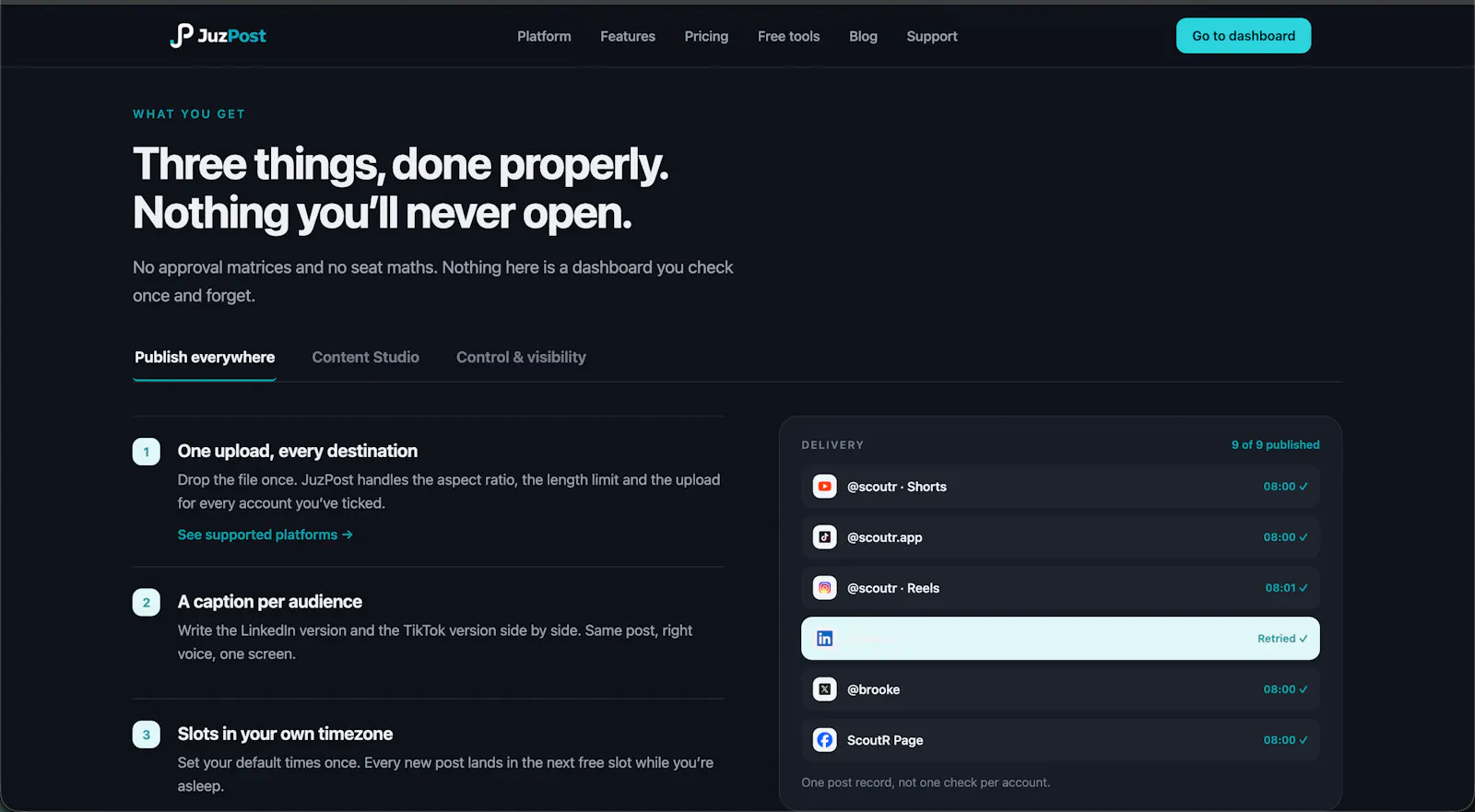
Task: Click the '9 of 9 published' status
Action: 1276,445
